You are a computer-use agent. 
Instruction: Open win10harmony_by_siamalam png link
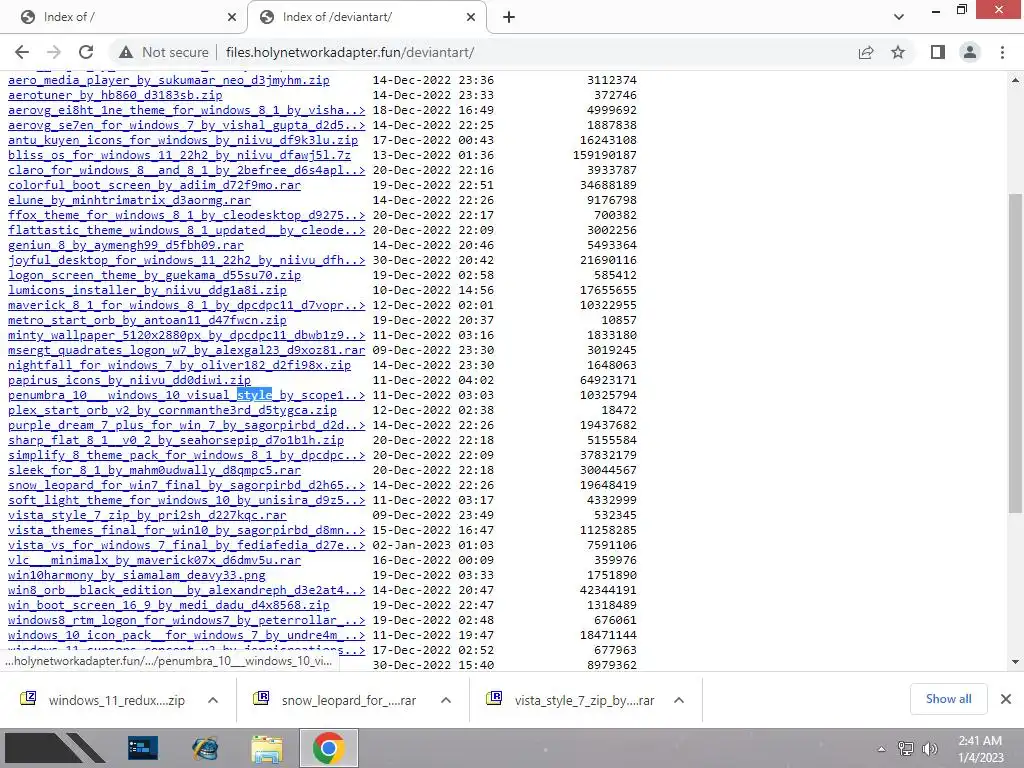[136, 576]
